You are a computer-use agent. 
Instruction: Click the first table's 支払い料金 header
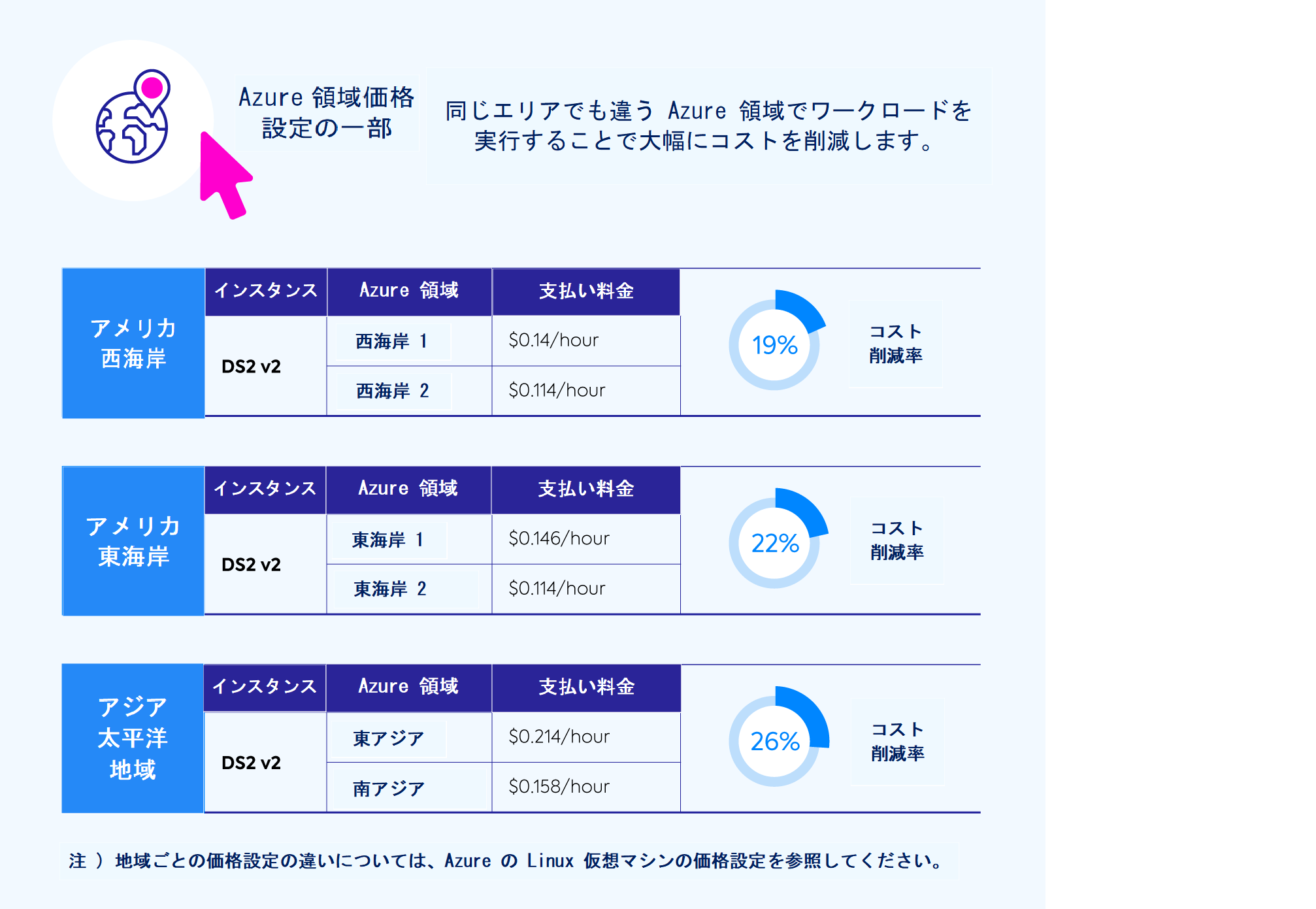tap(586, 291)
